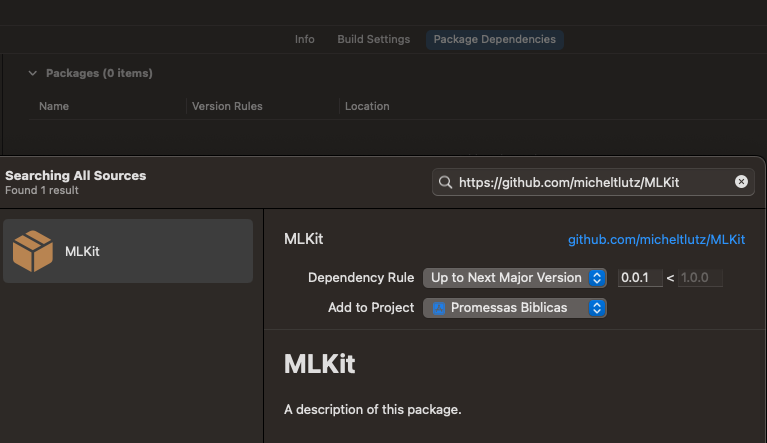The width and height of the screenshot is (767, 443).
Task: Click the Found 1 result text
Action: click(x=42, y=190)
